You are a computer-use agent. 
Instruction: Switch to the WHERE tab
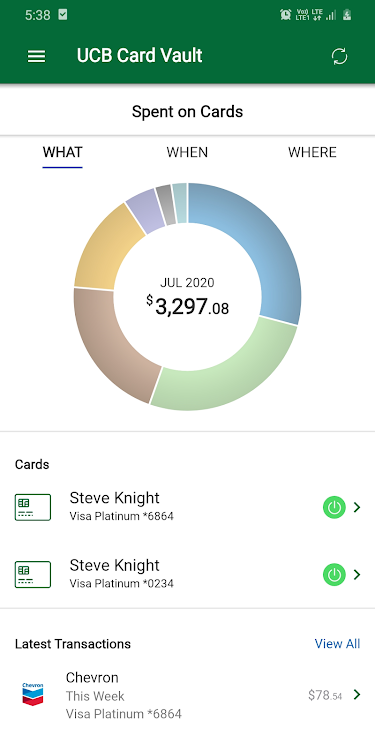click(312, 153)
